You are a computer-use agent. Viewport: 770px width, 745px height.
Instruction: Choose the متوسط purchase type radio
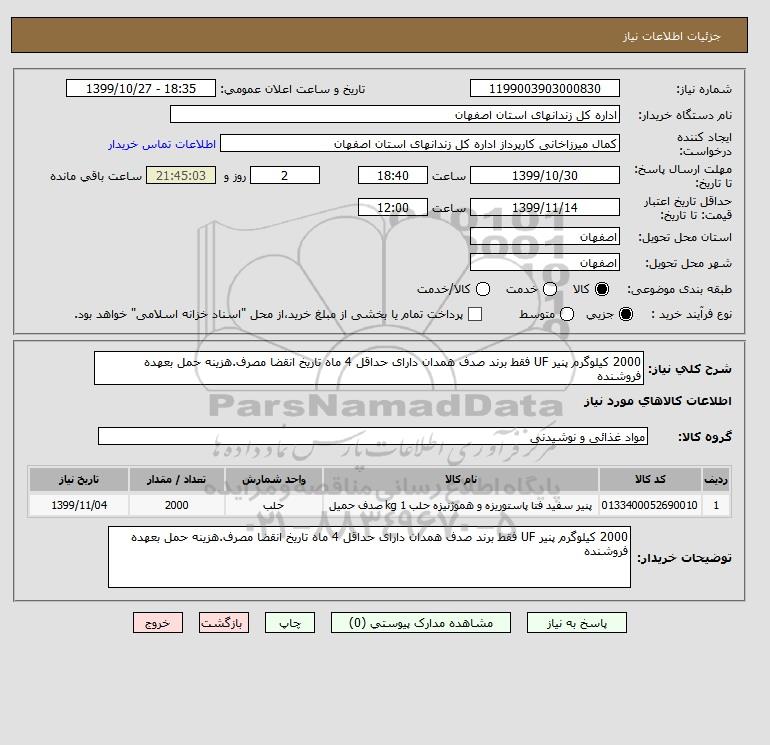567,314
